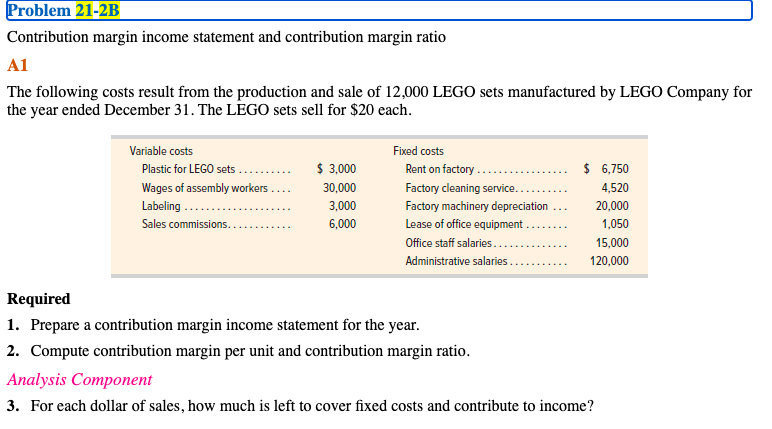772x429 pixels.
Task: Click the '$ 3,000' plastic cost value
Action: pos(336,169)
